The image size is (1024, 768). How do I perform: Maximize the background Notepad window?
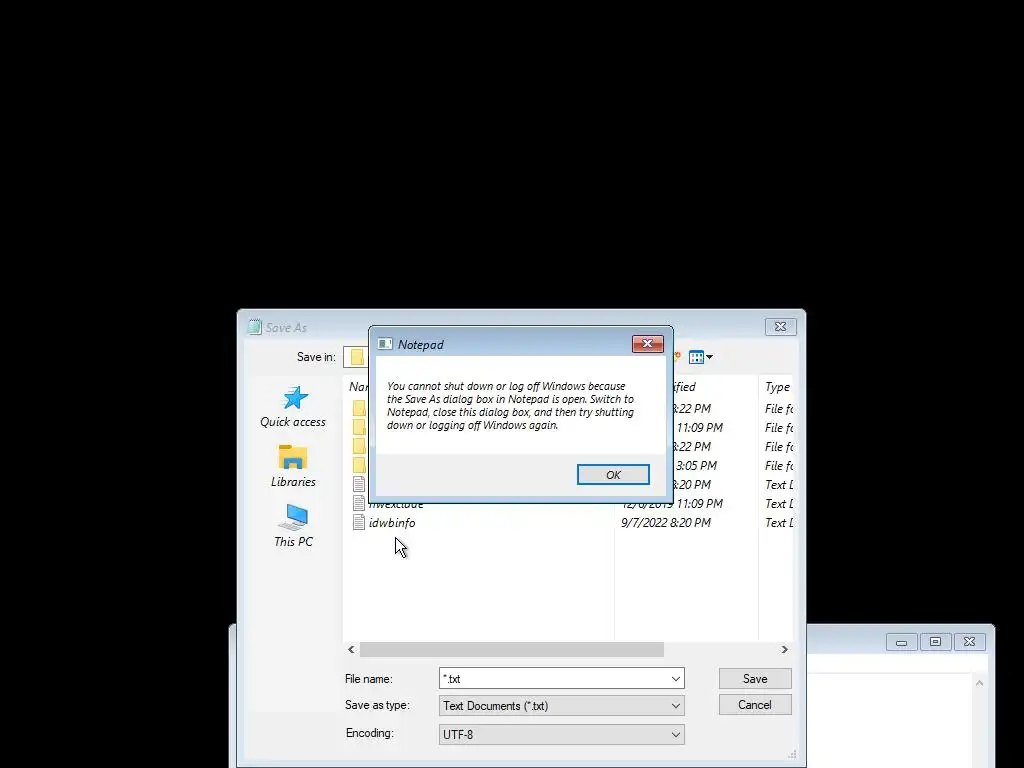pyautogui.click(x=935, y=642)
